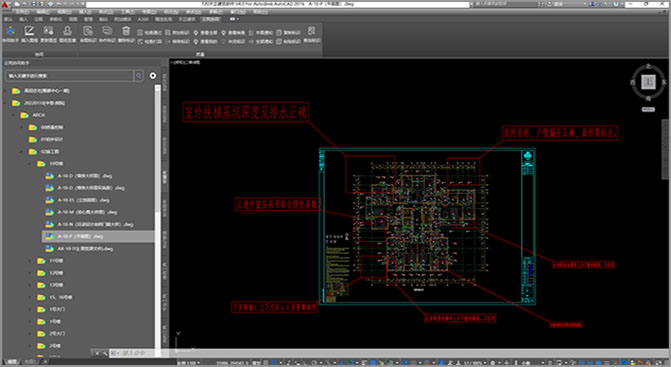Open the collaboration assistant ribbon button
The height and width of the screenshot is (367, 671).
[x=10, y=33]
